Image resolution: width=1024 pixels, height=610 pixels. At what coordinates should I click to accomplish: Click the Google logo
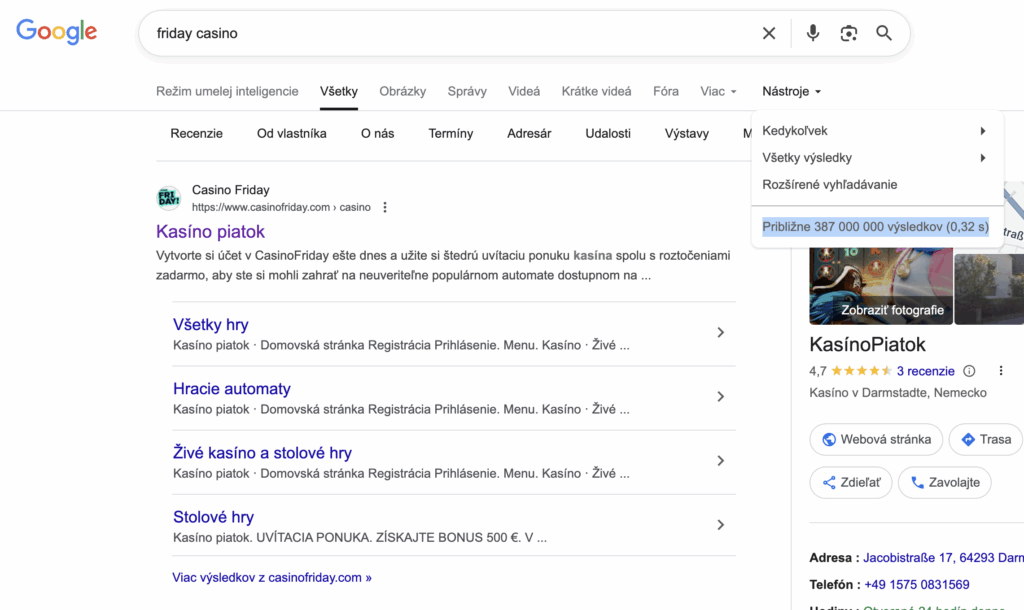click(57, 32)
